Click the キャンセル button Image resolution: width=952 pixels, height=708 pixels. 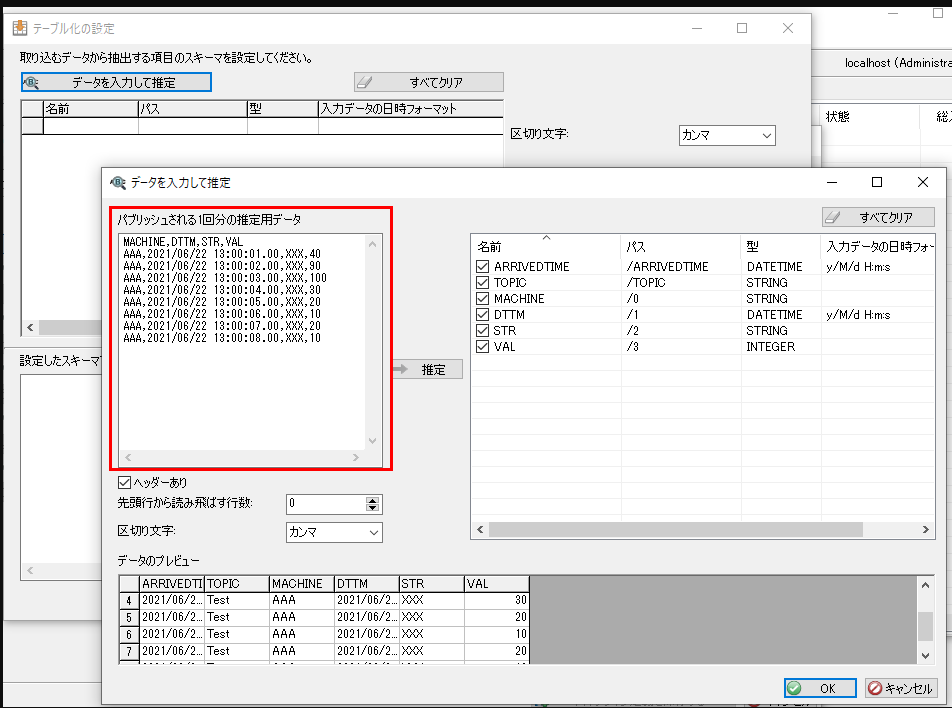pyautogui.click(x=900, y=688)
